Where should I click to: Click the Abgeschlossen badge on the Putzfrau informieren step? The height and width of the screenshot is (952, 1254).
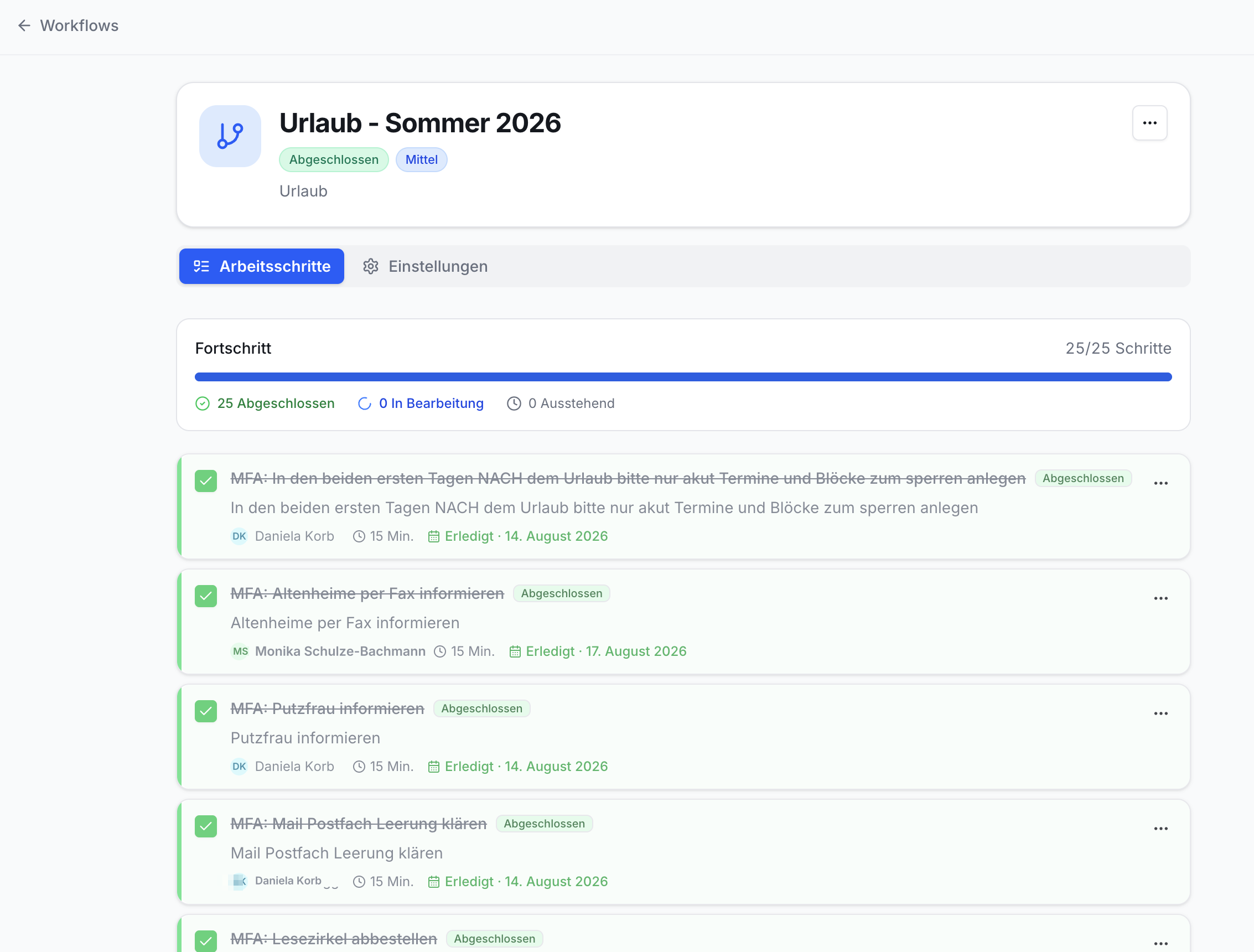482,709
